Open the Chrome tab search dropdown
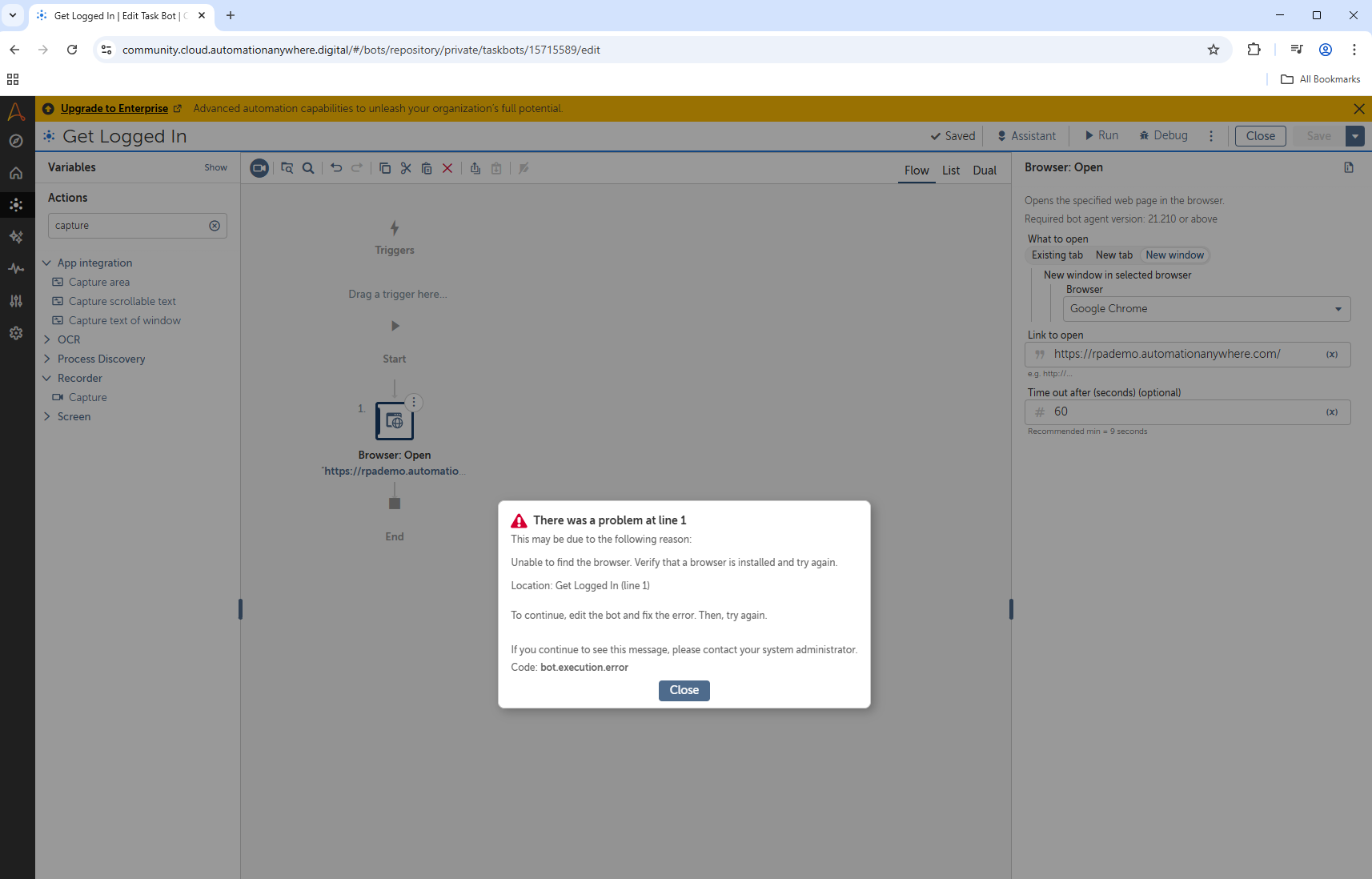Screen dimensions: 1372x879 click(13, 15)
